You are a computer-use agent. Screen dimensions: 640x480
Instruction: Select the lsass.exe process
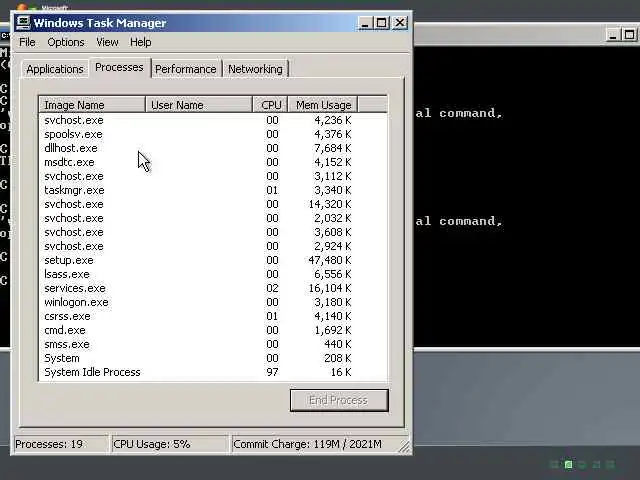tap(213, 274)
